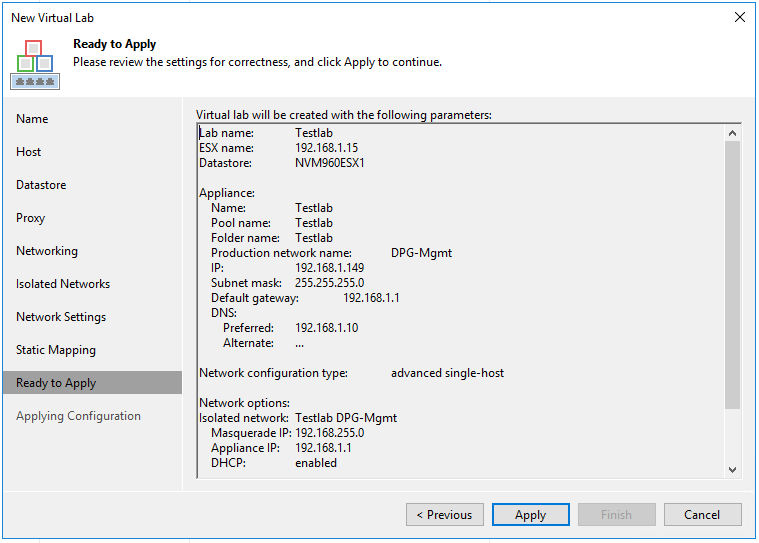
Task: Click the summary vertical scrollbar thumb
Action: (x=733, y=275)
